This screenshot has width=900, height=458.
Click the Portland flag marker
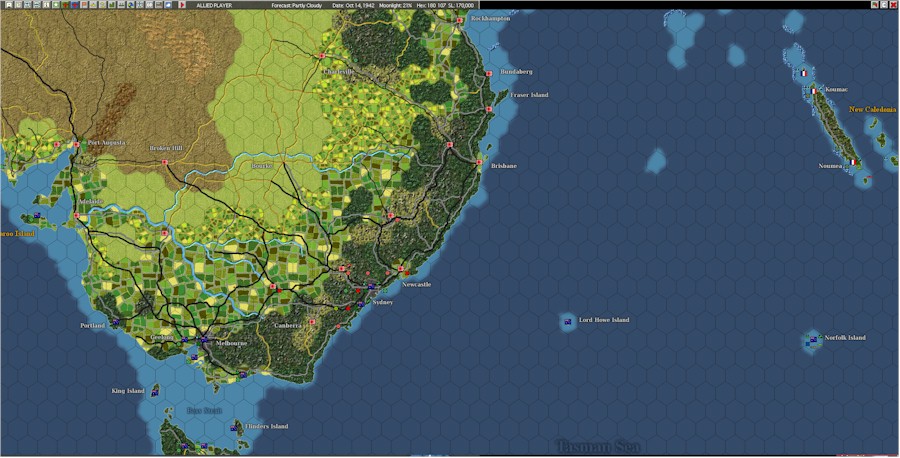point(115,323)
